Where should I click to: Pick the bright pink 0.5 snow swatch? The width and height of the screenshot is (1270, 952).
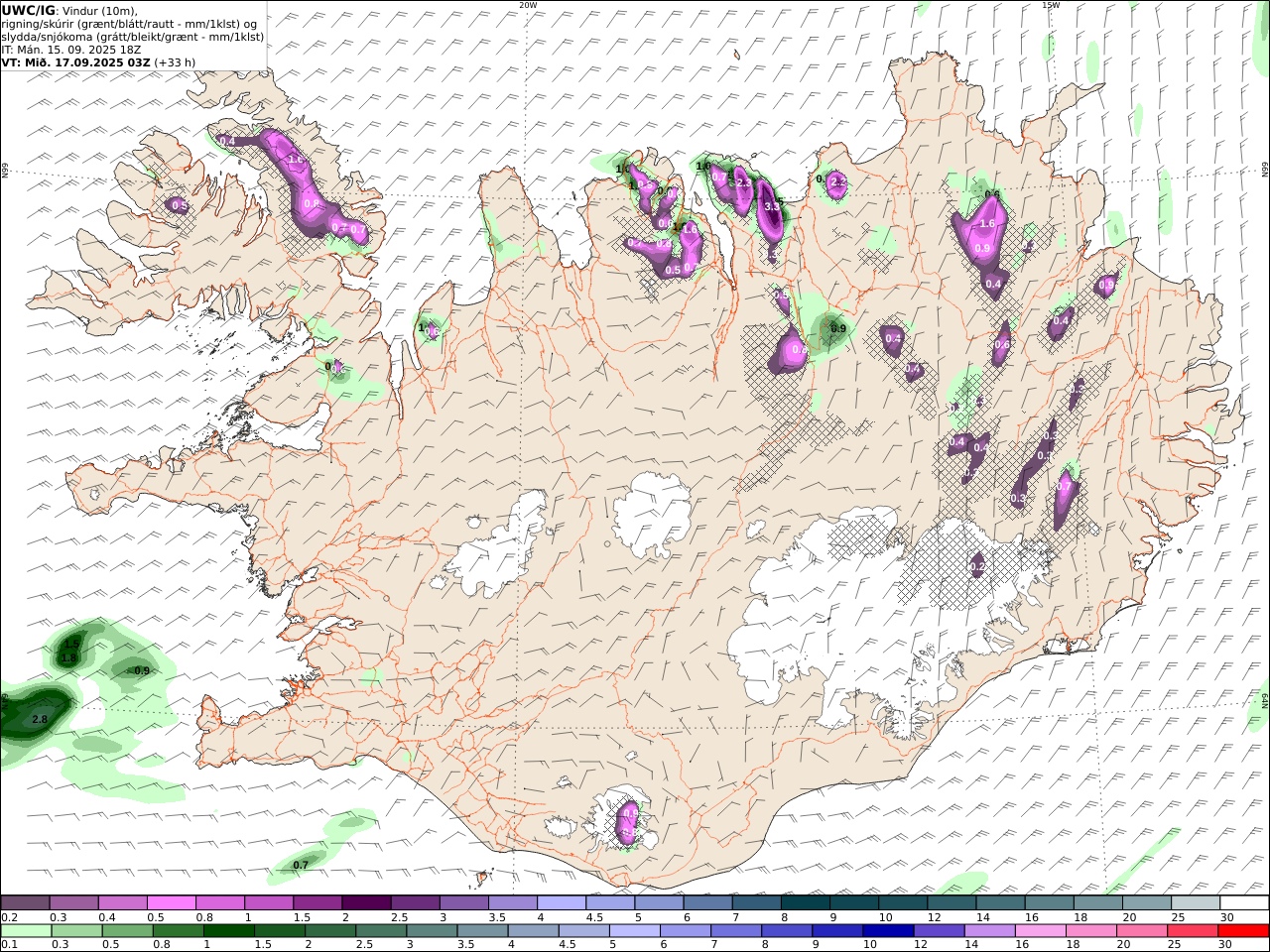172,902
